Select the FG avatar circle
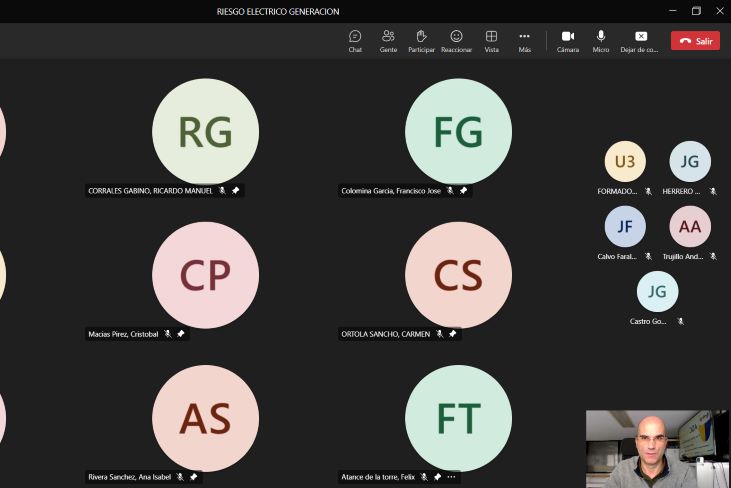 tap(459, 132)
